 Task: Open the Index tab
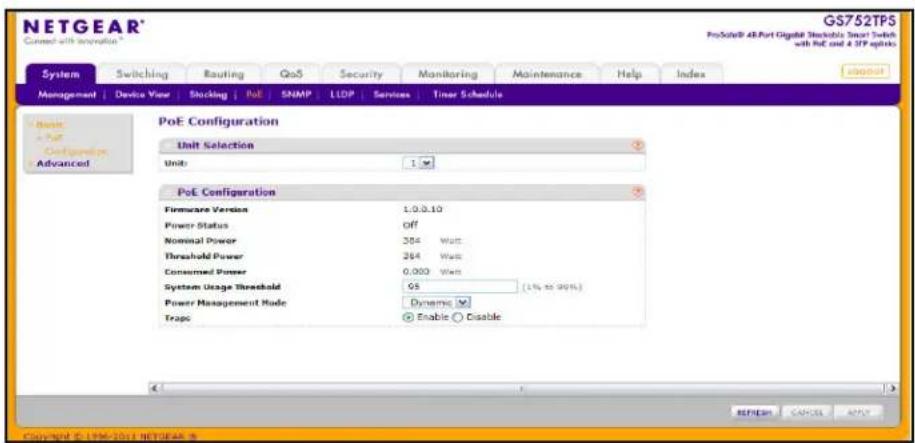[x=691, y=75]
